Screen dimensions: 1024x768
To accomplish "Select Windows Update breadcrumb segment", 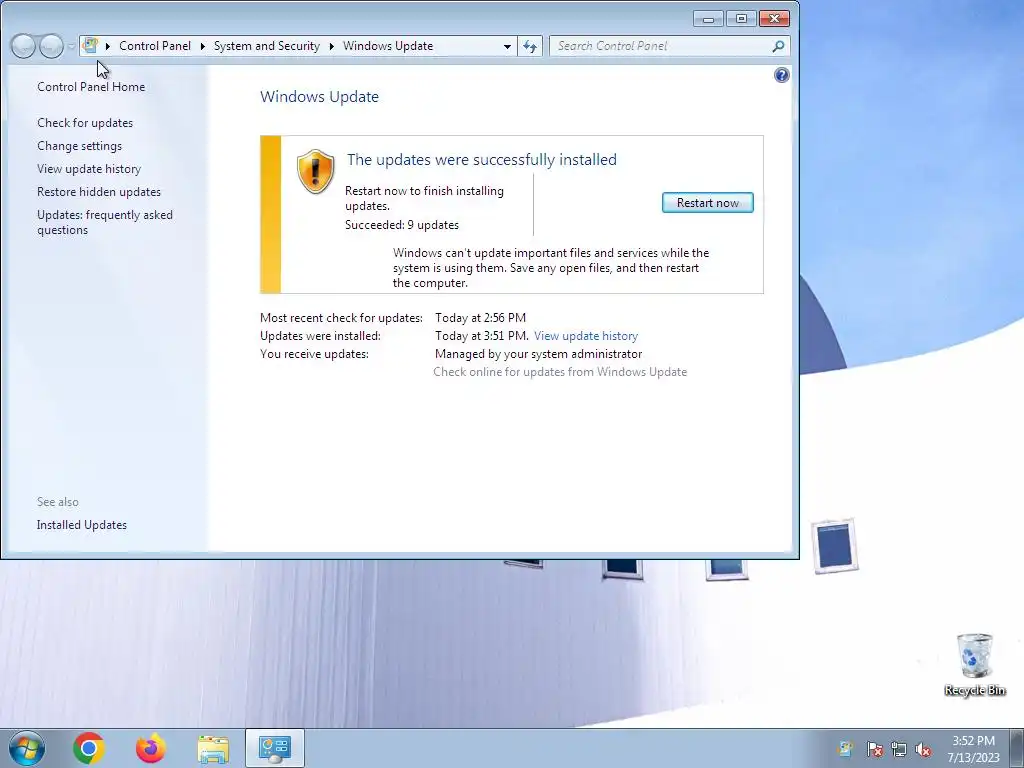I will point(388,46).
